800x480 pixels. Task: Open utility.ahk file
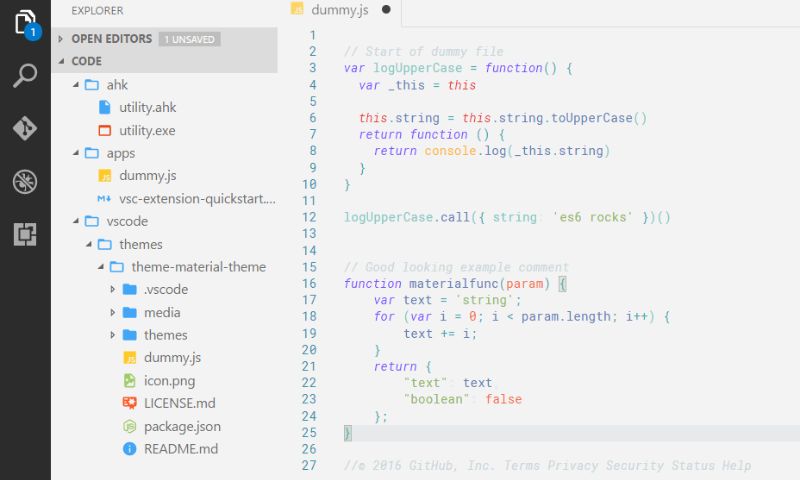point(147,107)
